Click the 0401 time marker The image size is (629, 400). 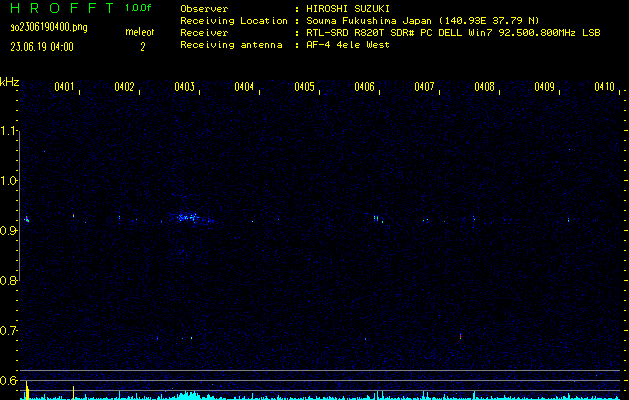(64, 87)
